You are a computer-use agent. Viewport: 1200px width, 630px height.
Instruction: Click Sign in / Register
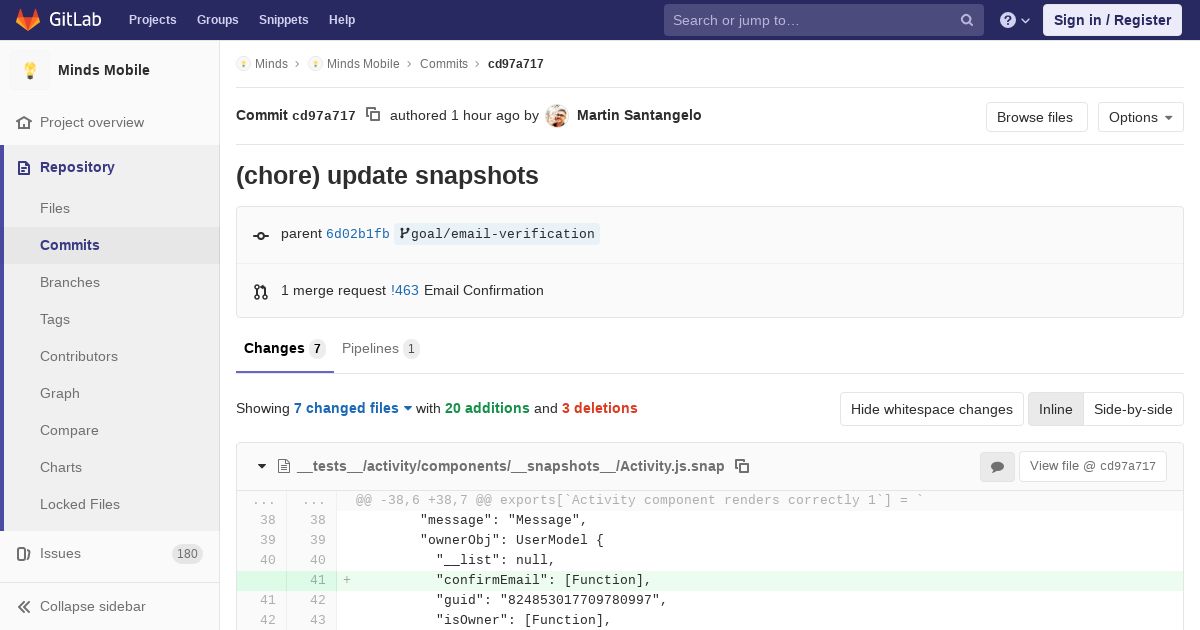click(1113, 20)
